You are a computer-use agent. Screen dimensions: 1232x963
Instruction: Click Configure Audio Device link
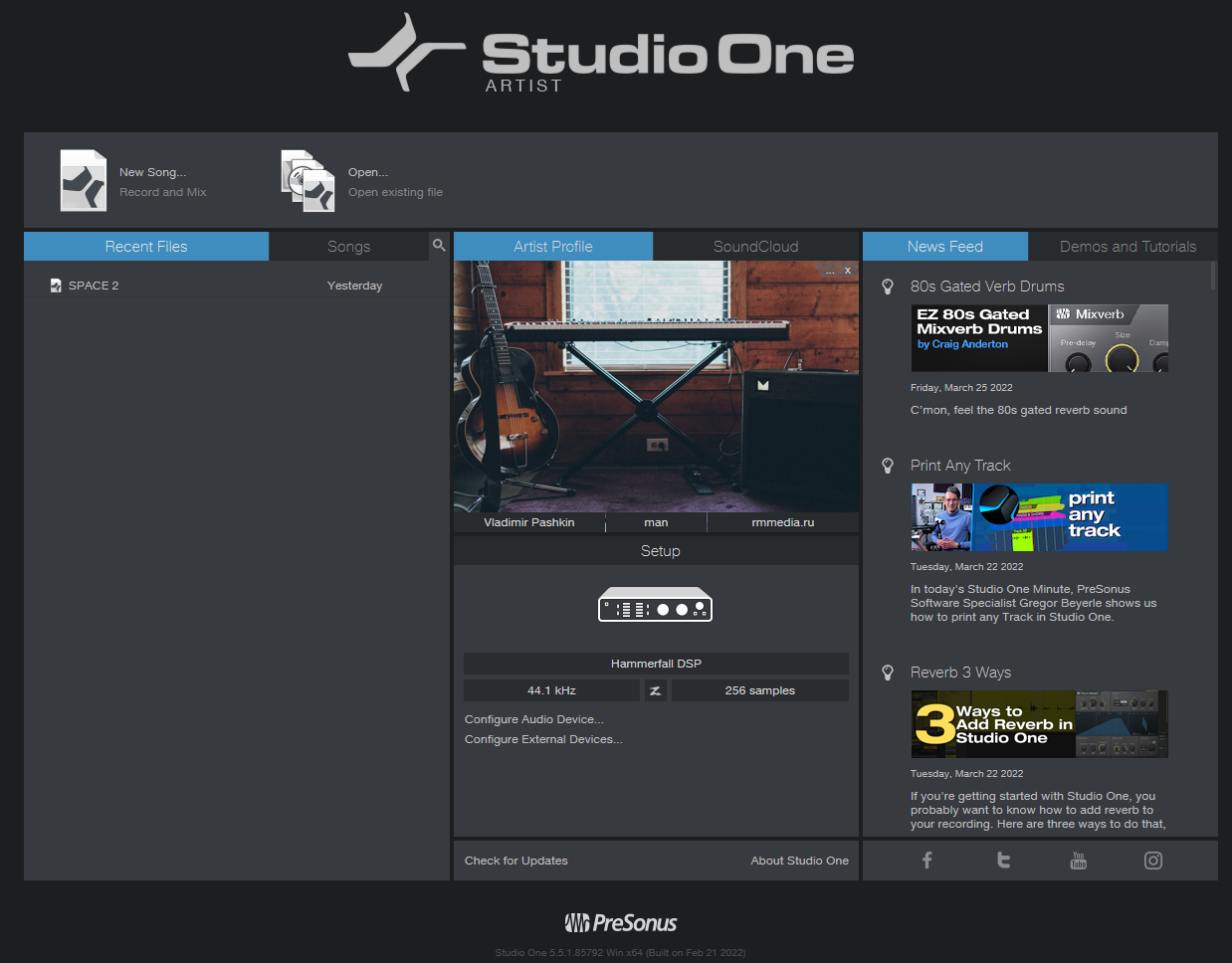pyautogui.click(x=534, y=719)
